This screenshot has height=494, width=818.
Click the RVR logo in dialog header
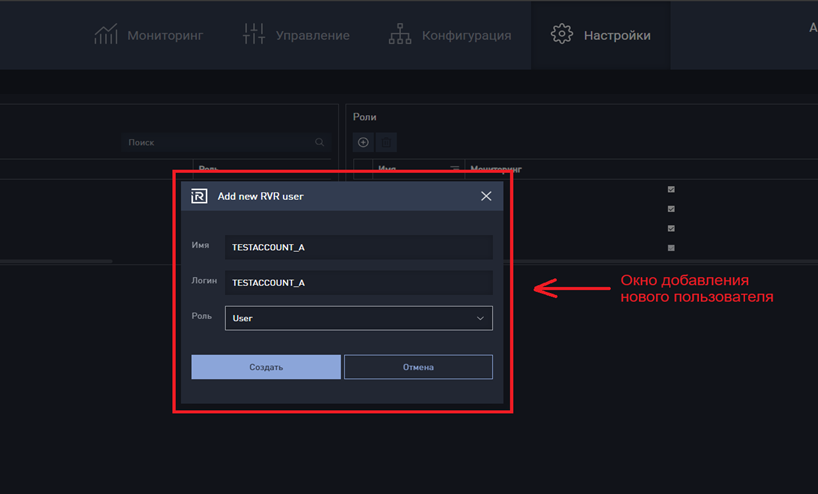(x=199, y=196)
